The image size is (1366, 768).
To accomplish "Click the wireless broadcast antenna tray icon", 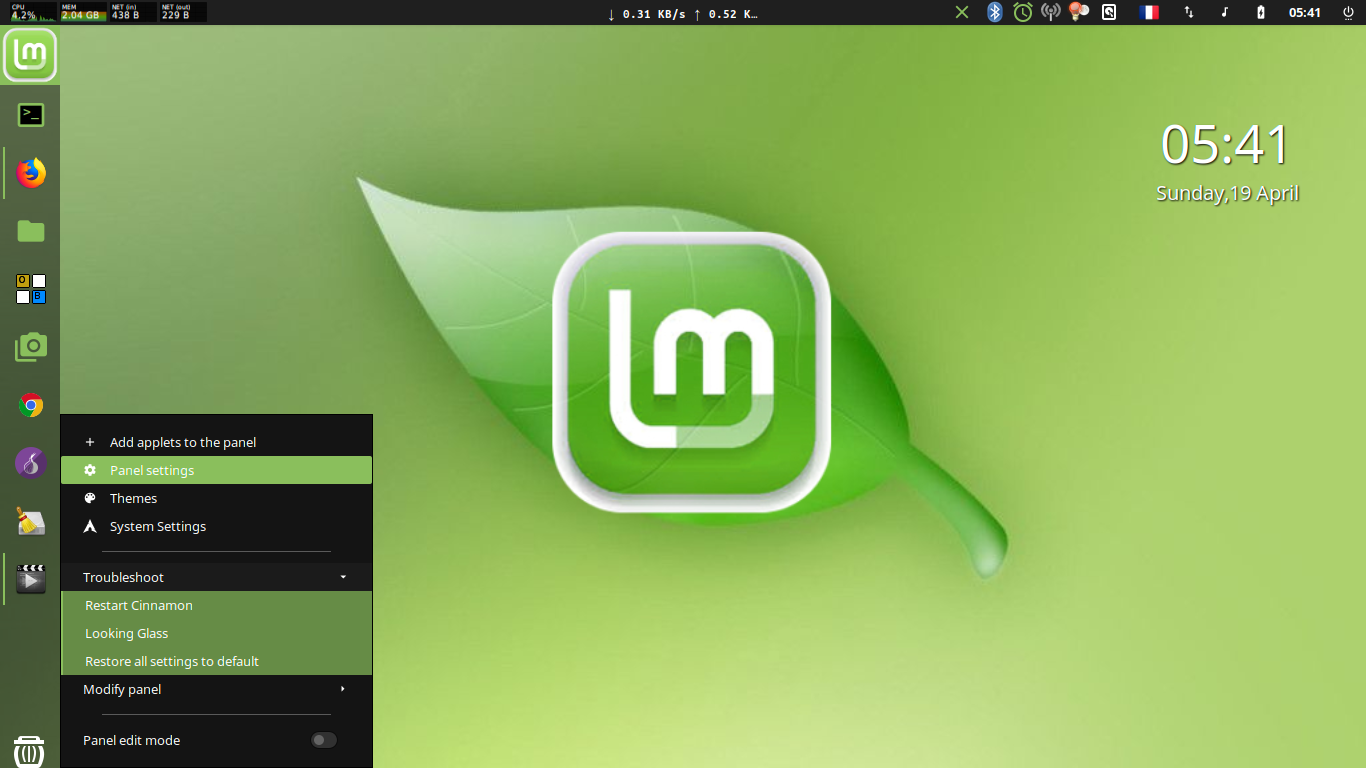I will coord(1050,12).
